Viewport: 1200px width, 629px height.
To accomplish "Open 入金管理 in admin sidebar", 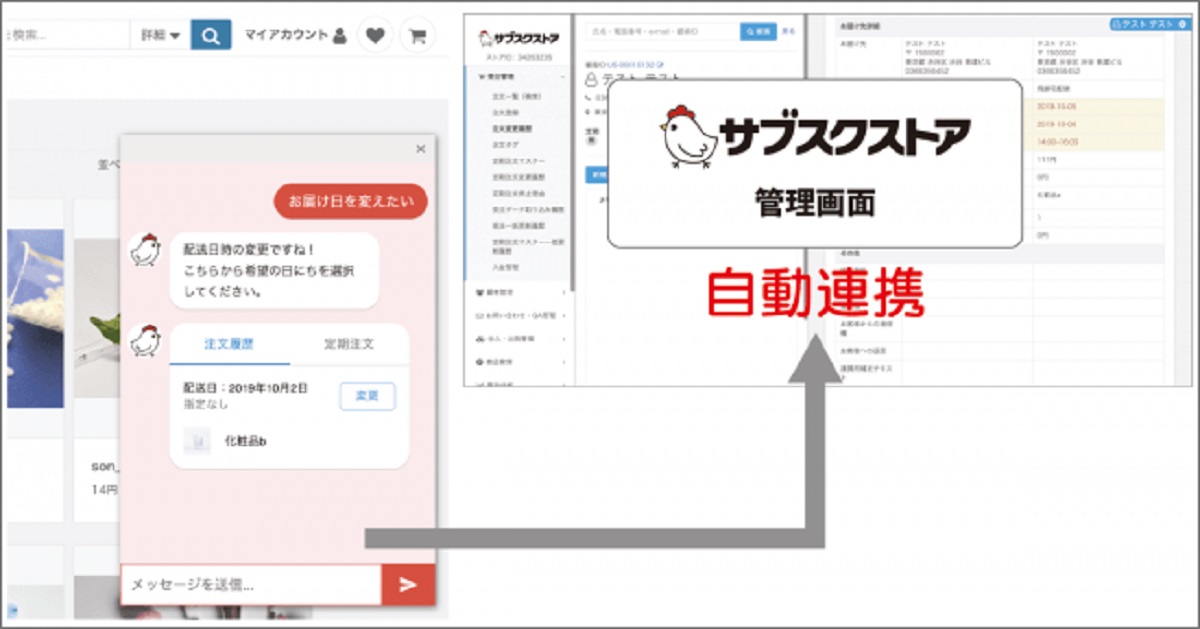I will click(x=506, y=268).
